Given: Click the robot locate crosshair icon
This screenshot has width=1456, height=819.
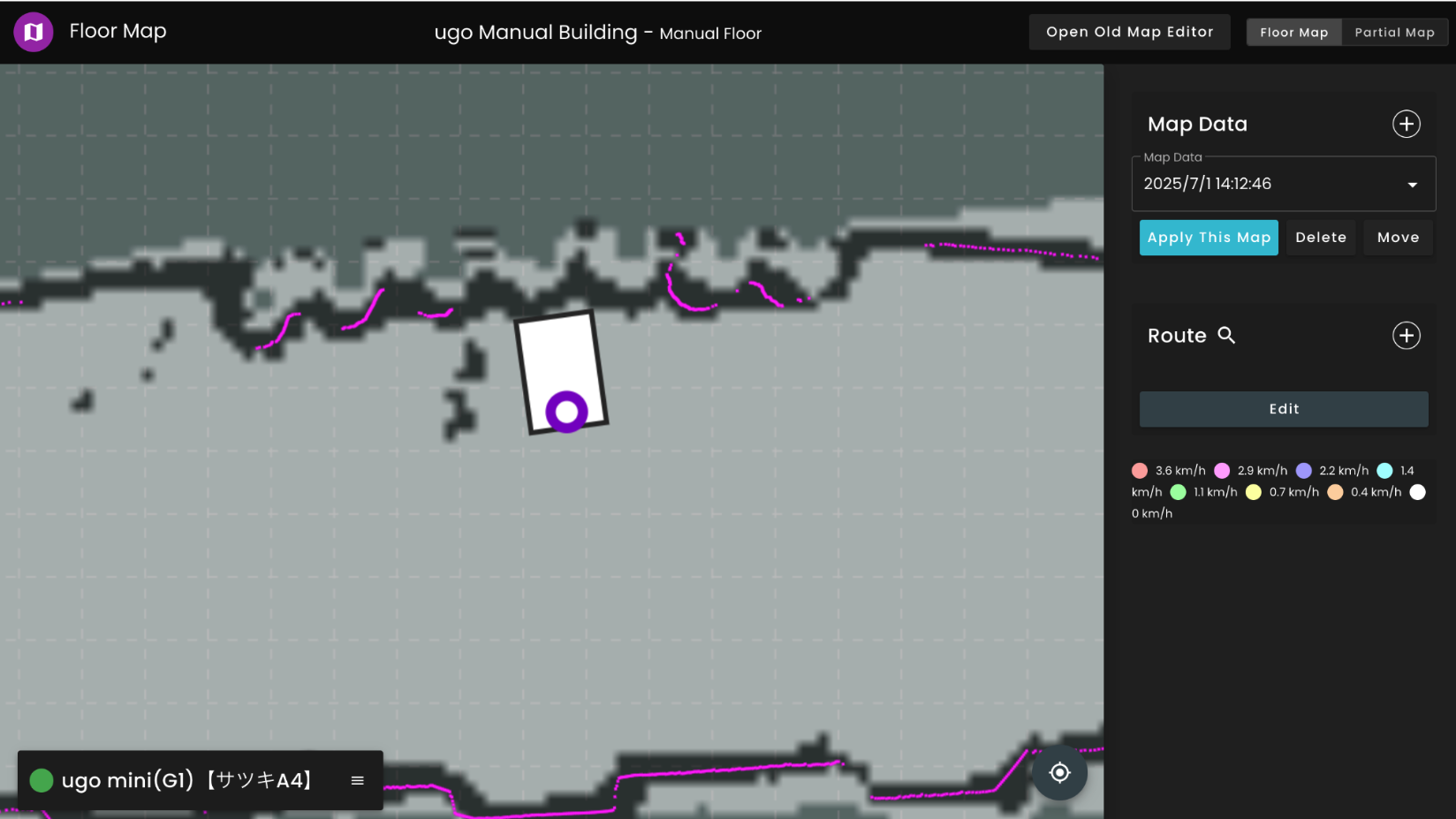Looking at the screenshot, I should tap(1058, 771).
